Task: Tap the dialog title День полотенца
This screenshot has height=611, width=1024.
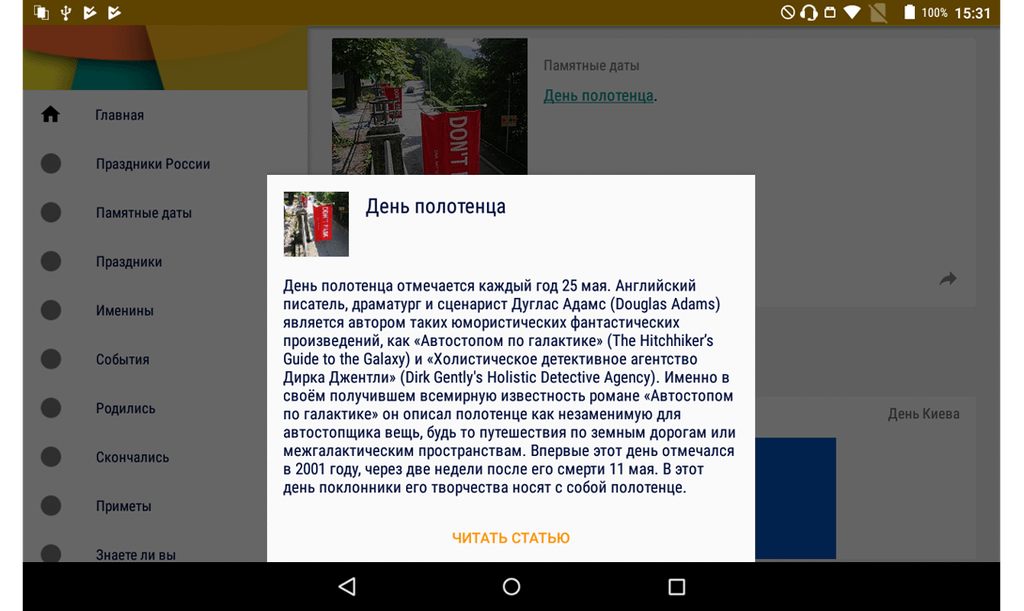Action: point(436,206)
